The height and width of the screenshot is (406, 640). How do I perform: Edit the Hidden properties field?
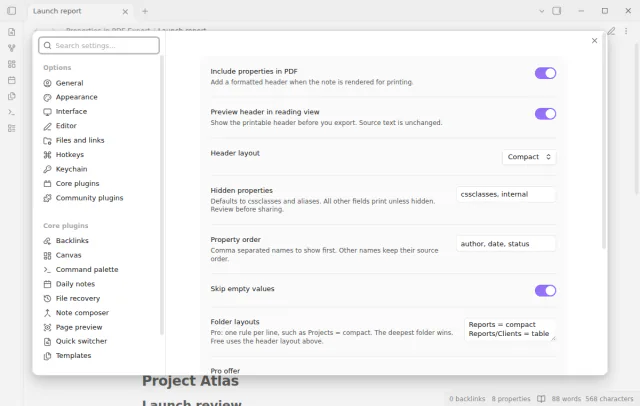pos(506,195)
